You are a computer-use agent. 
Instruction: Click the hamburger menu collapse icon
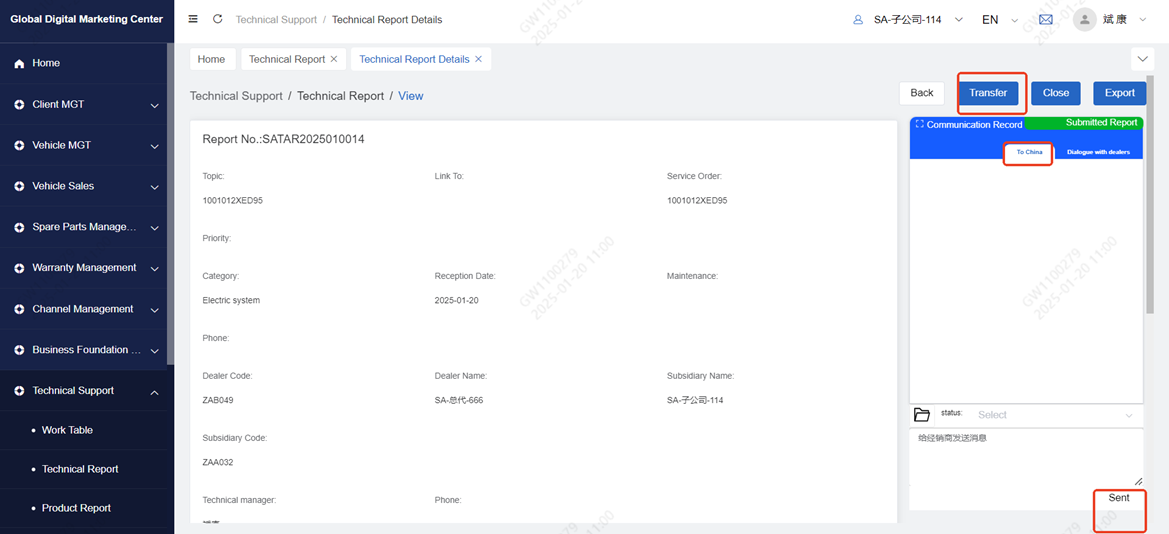click(x=193, y=19)
